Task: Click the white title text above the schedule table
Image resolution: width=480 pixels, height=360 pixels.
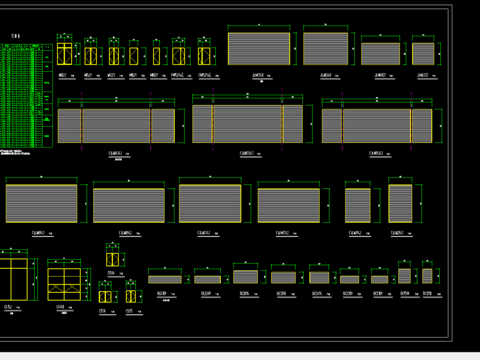Action: click(16, 36)
